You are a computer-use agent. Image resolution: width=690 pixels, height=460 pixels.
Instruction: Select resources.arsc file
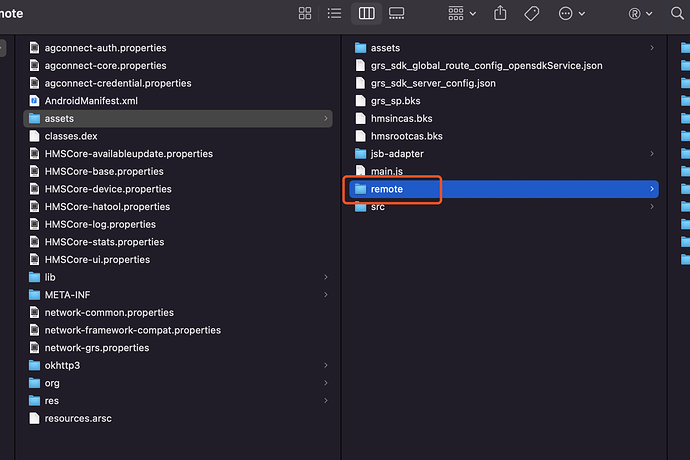coord(78,418)
